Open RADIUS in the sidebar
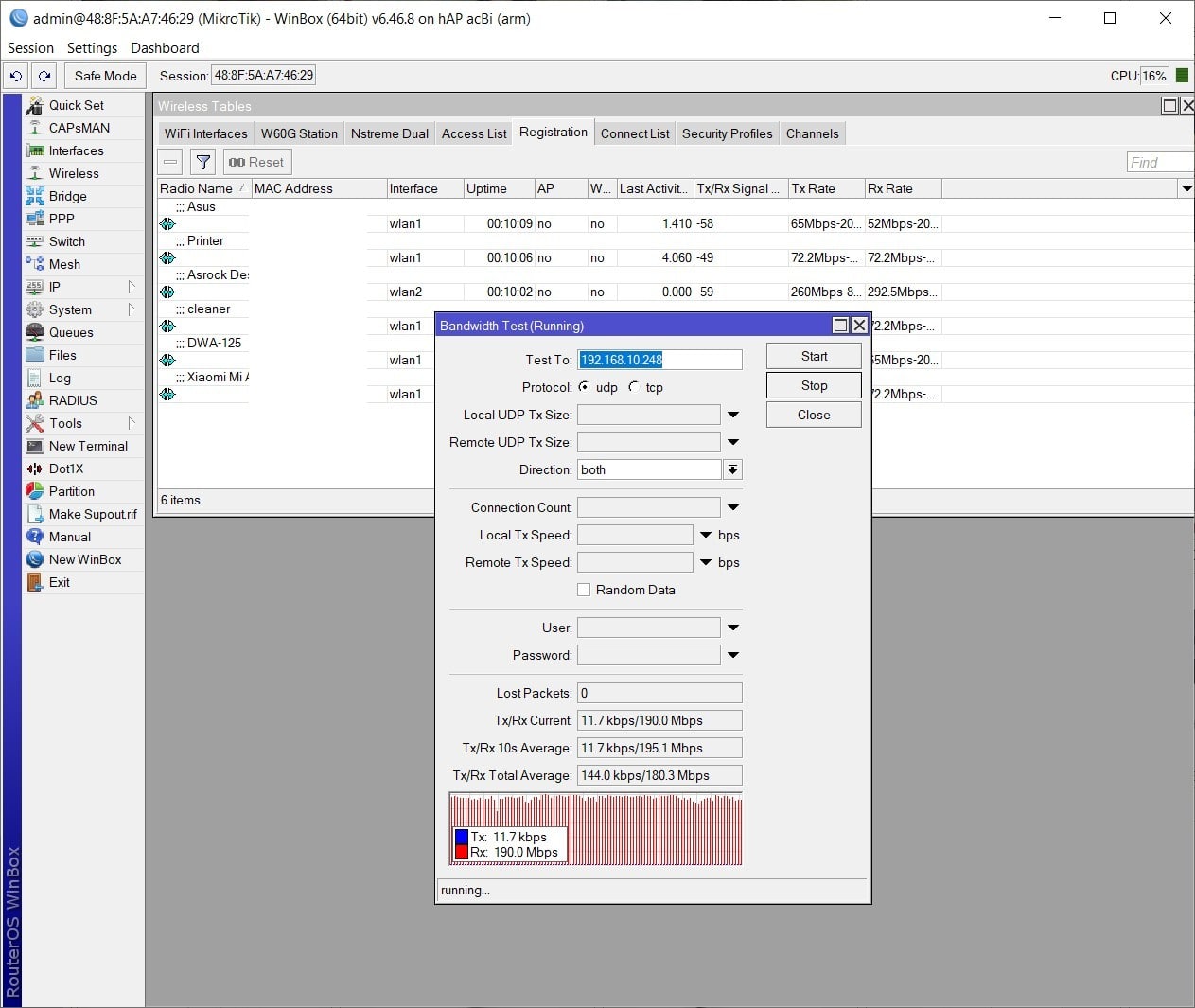This screenshot has width=1195, height=1008. pos(73,400)
